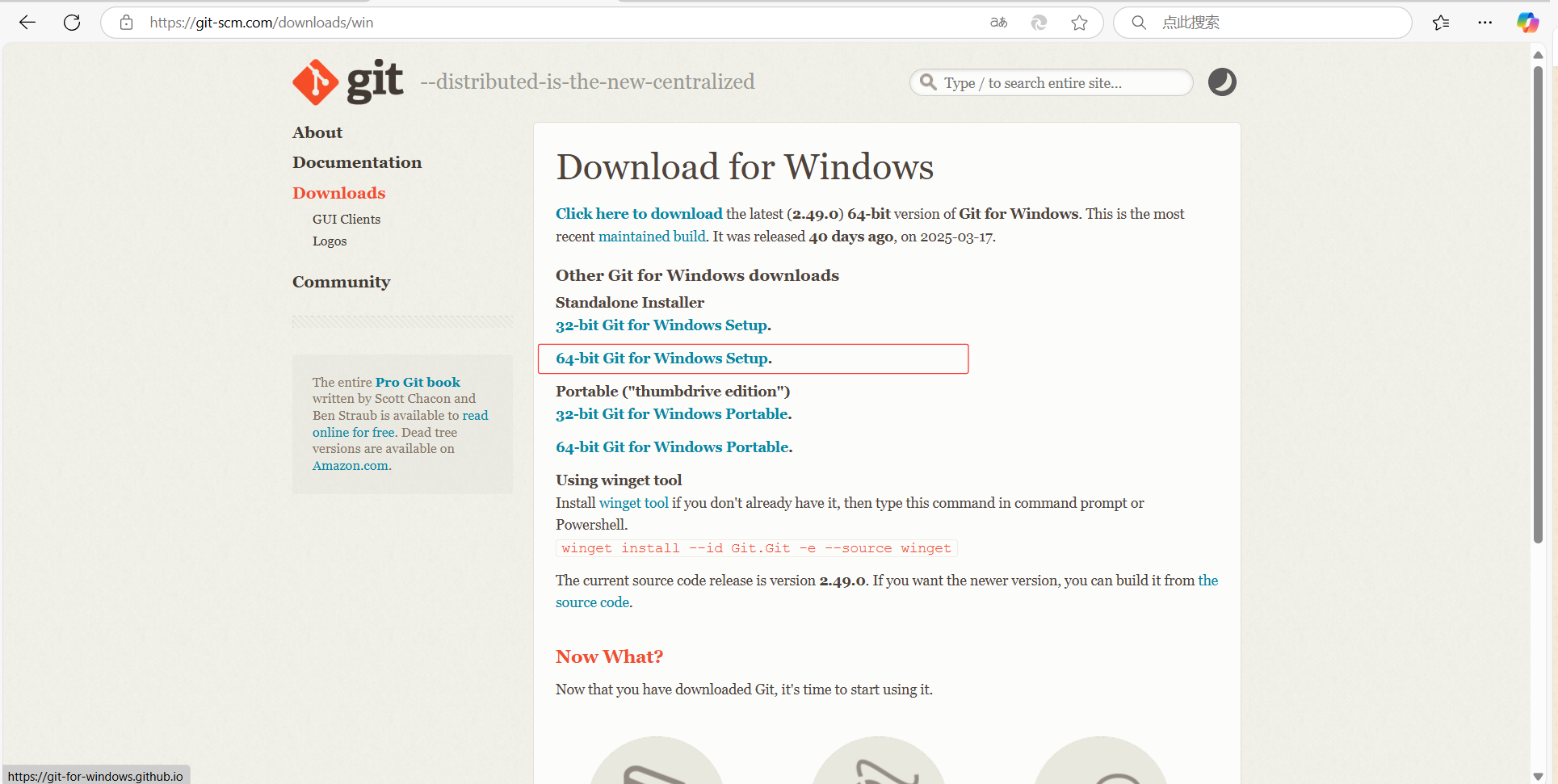Open the Amazon.com link

point(351,465)
